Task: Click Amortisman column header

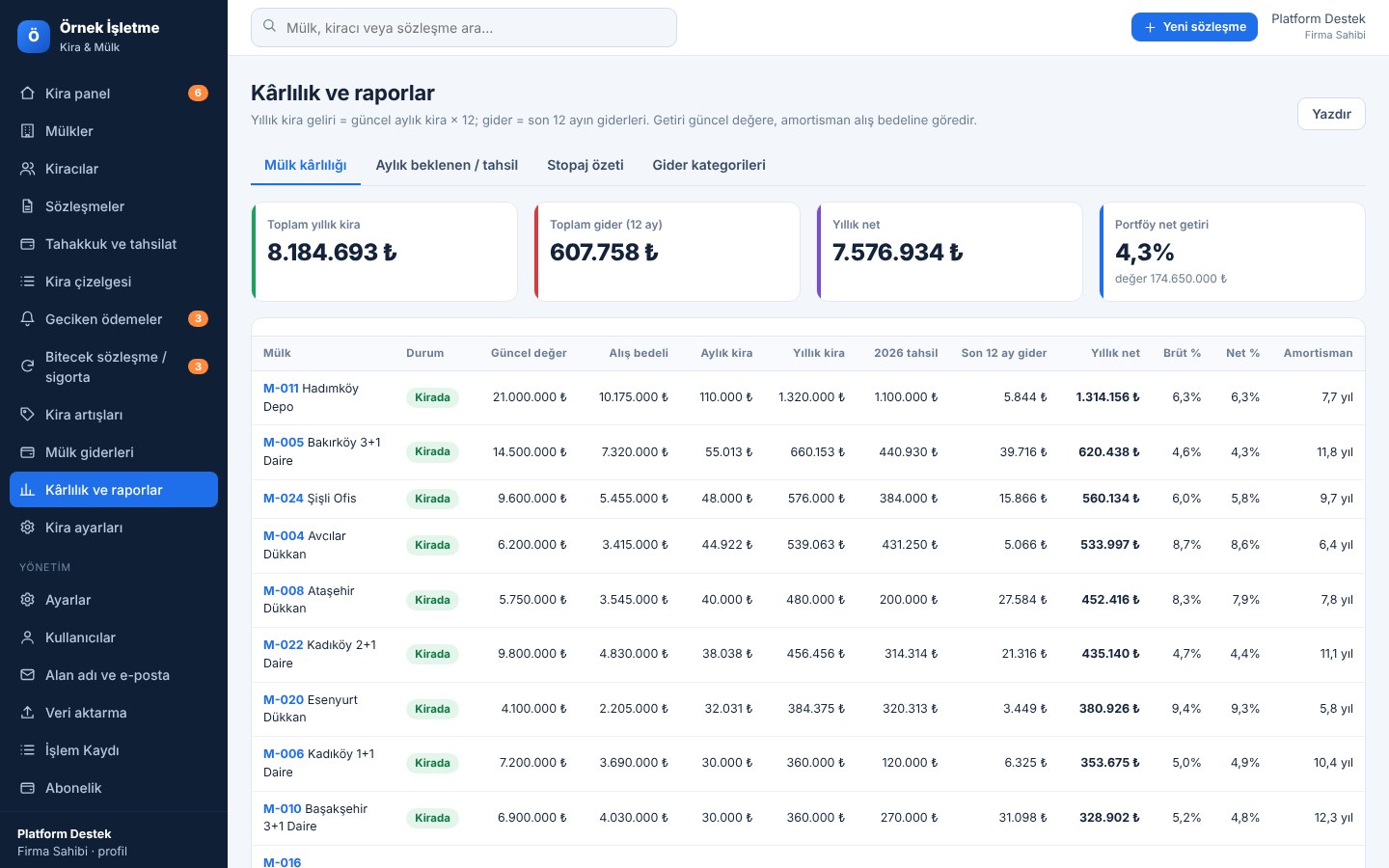Action: point(1318,353)
